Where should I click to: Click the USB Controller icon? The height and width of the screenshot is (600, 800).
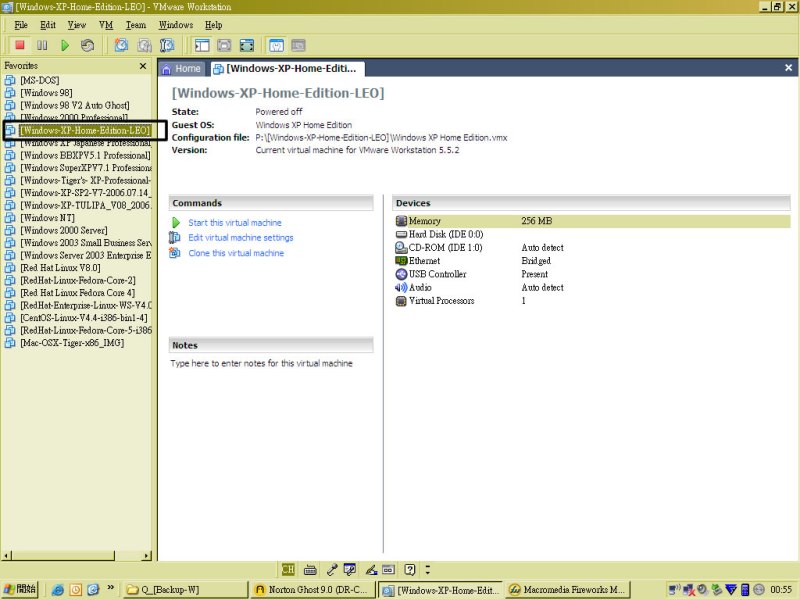401,274
